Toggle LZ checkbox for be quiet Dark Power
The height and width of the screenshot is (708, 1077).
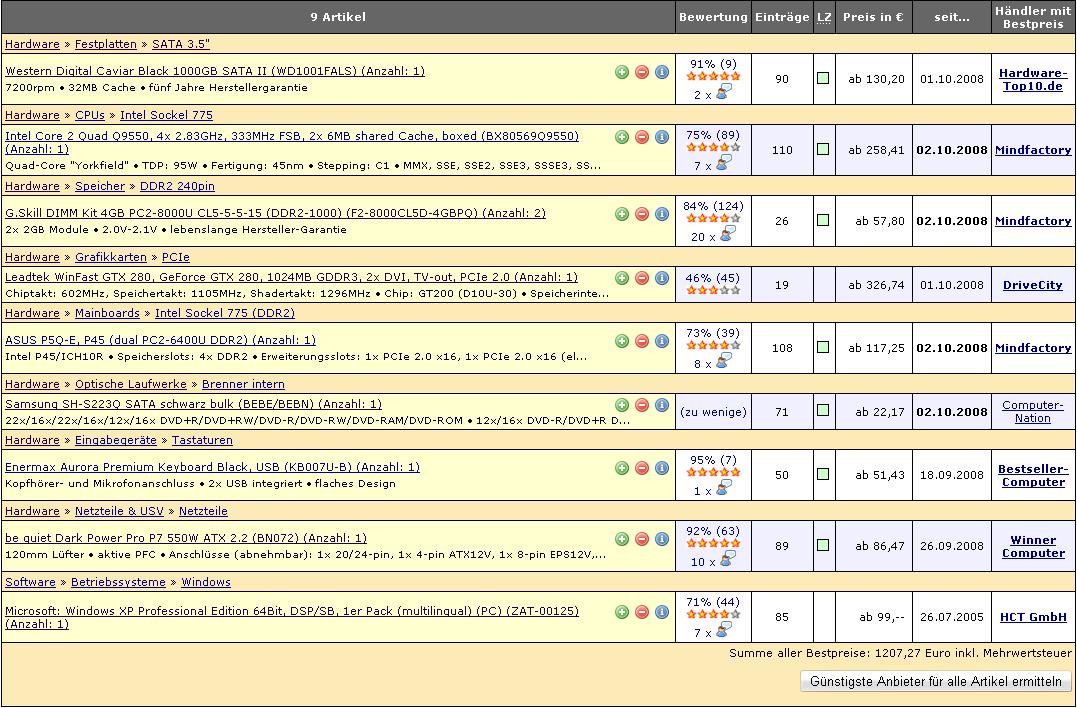point(823,545)
